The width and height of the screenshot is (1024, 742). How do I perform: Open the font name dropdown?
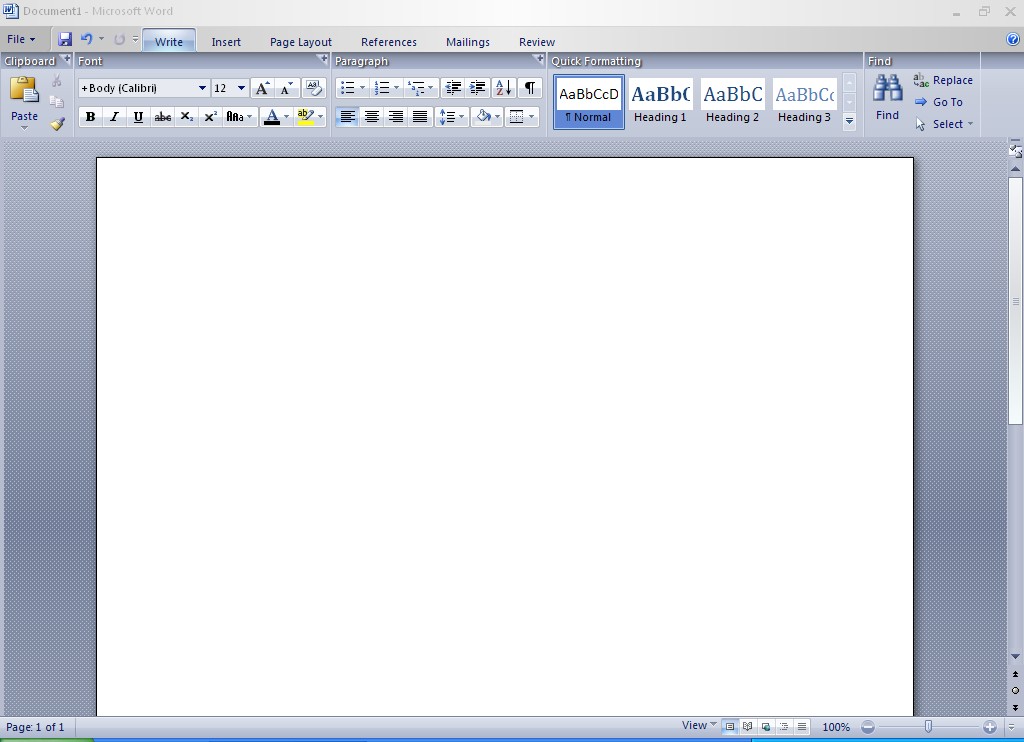pyautogui.click(x=202, y=88)
